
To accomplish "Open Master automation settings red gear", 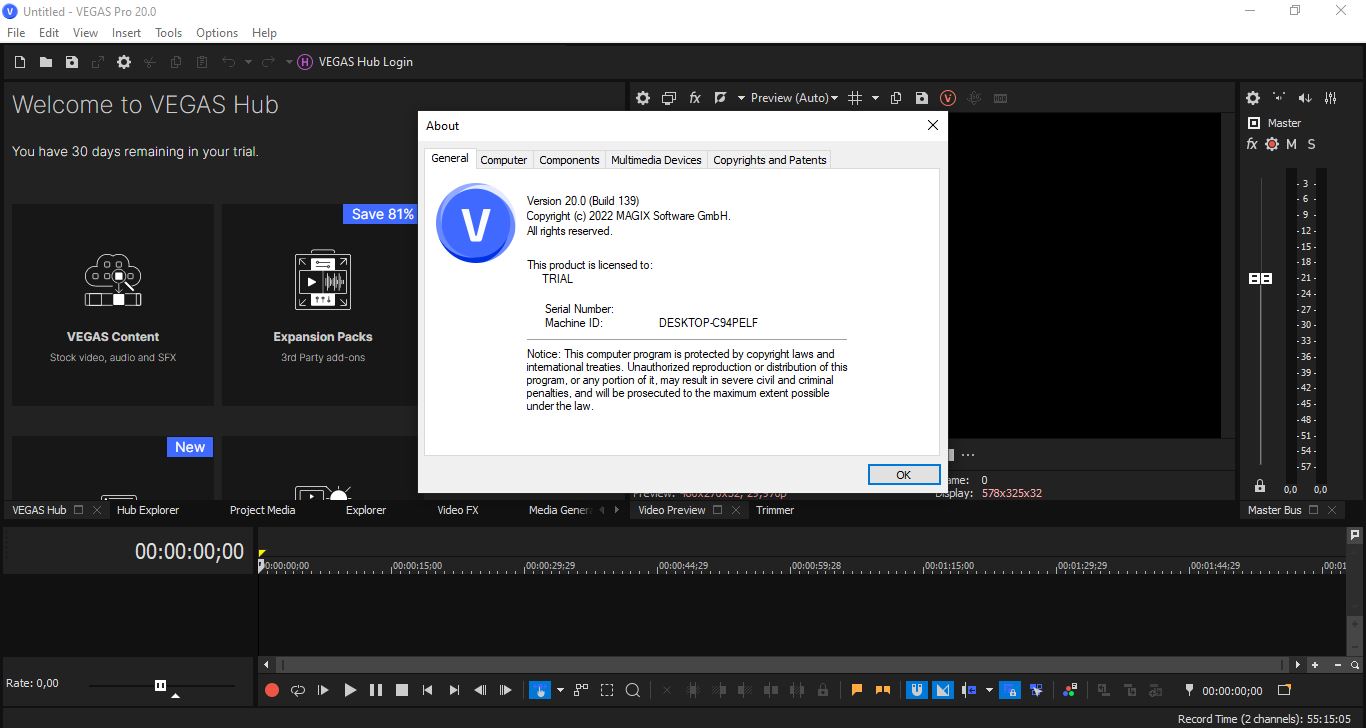I will click(1272, 144).
